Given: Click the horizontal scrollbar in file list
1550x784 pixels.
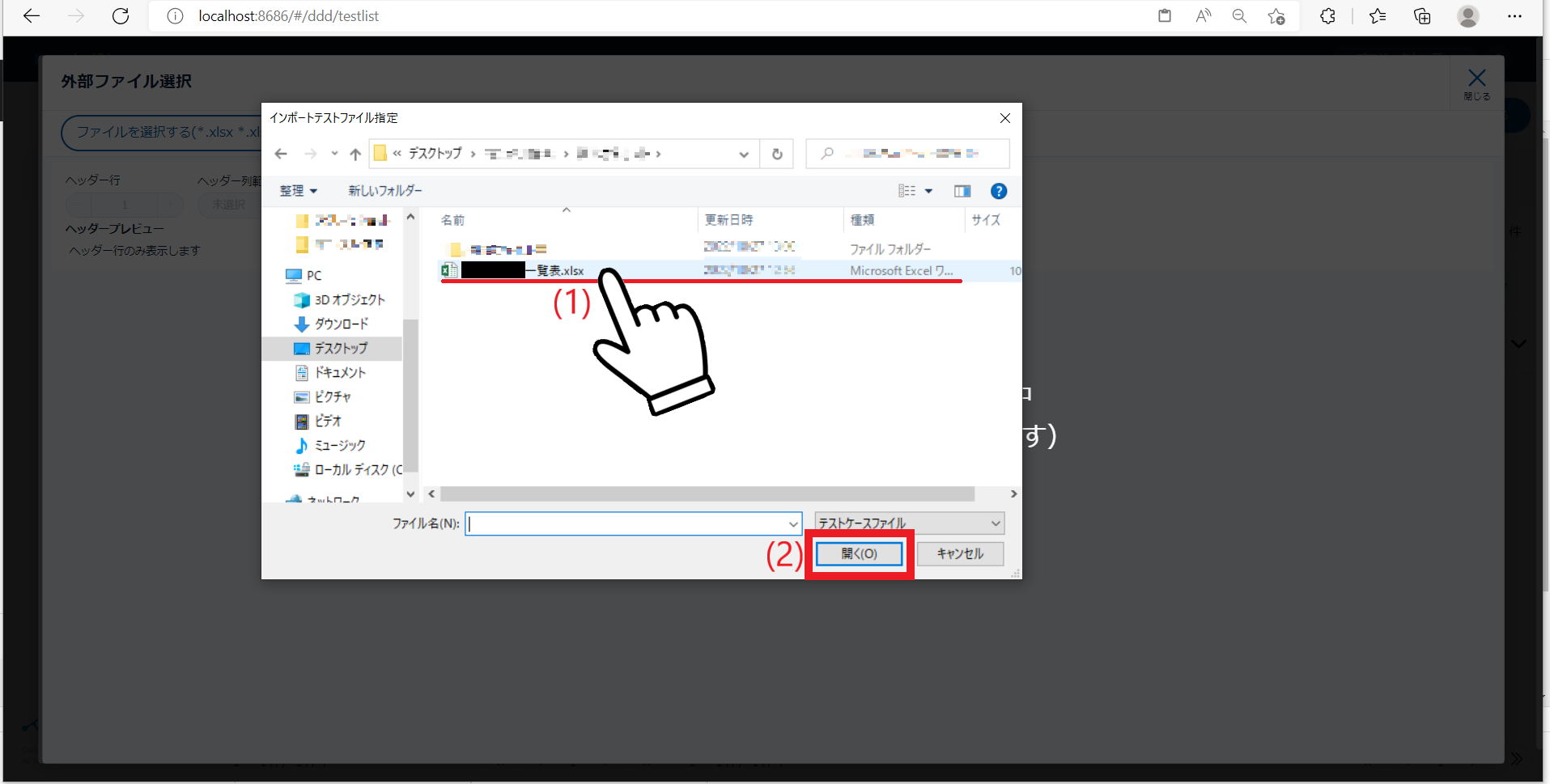Looking at the screenshot, I should (x=707, y=494).
